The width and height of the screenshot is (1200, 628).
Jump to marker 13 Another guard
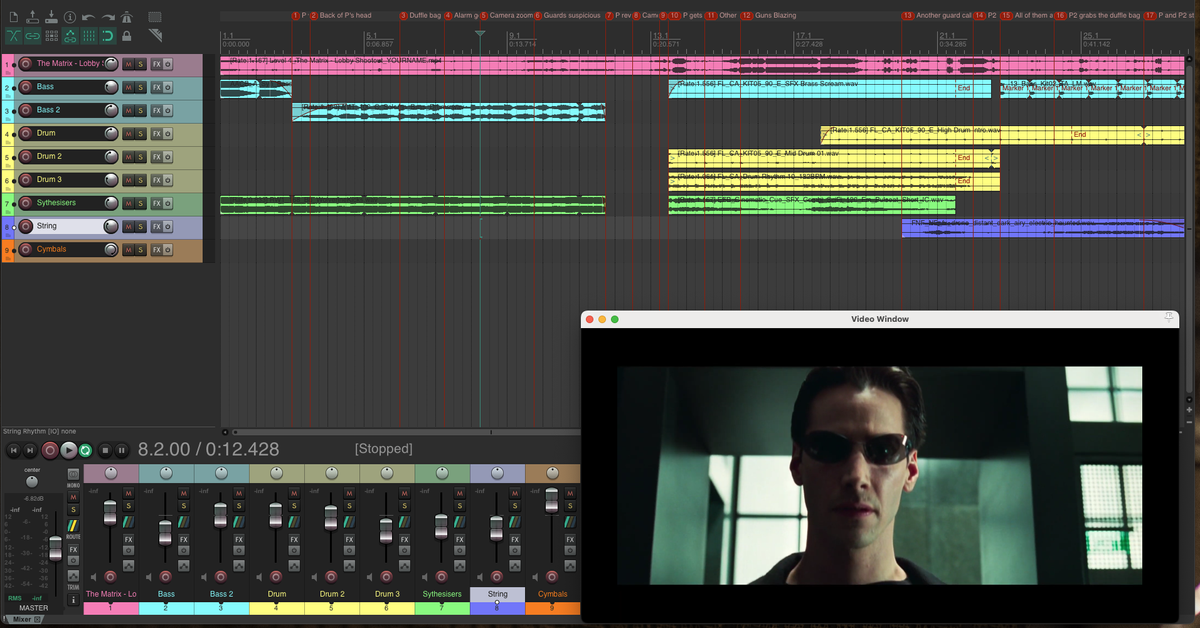pos(937,16)
